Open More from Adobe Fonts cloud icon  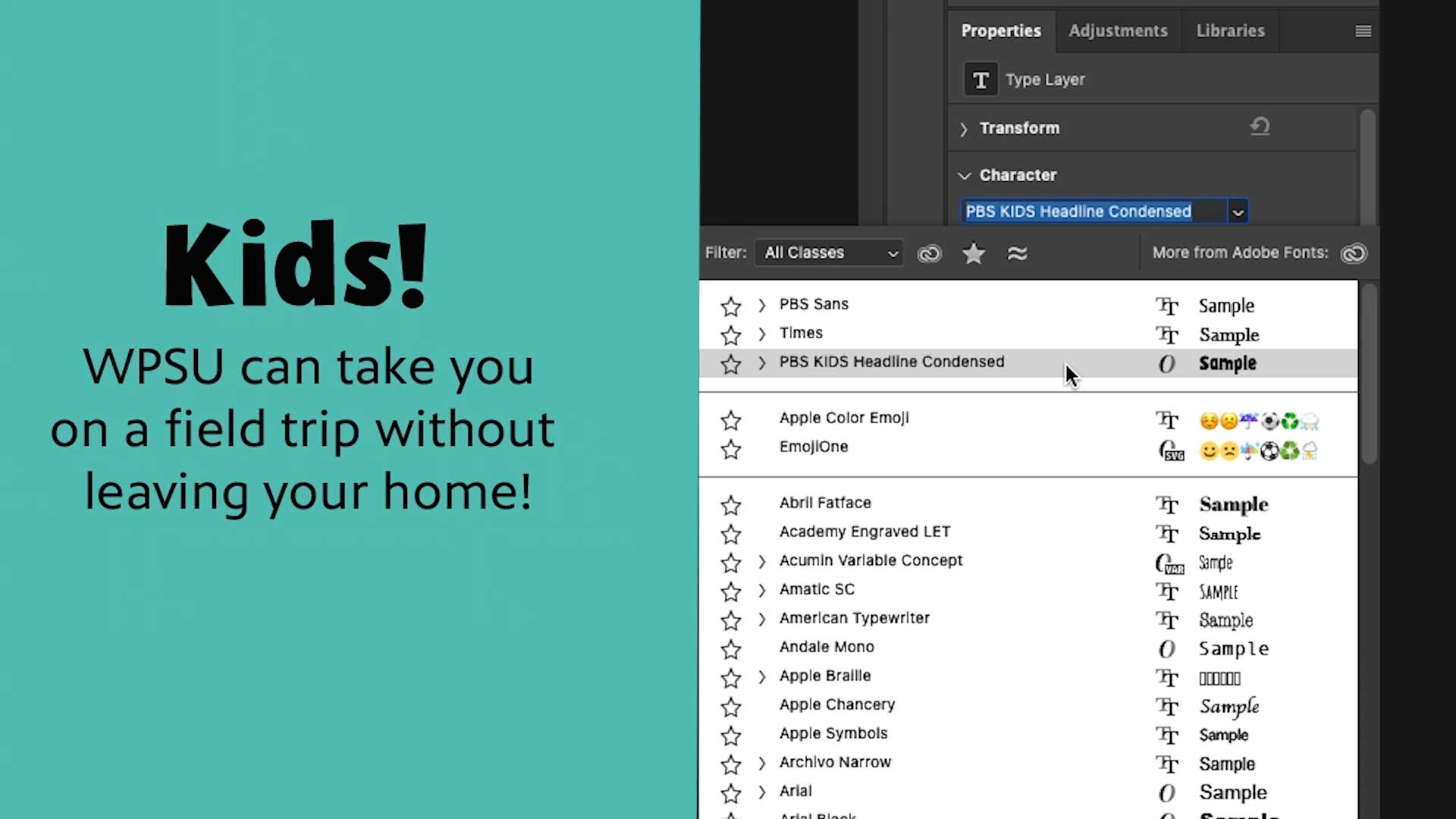coord(1354,253)
